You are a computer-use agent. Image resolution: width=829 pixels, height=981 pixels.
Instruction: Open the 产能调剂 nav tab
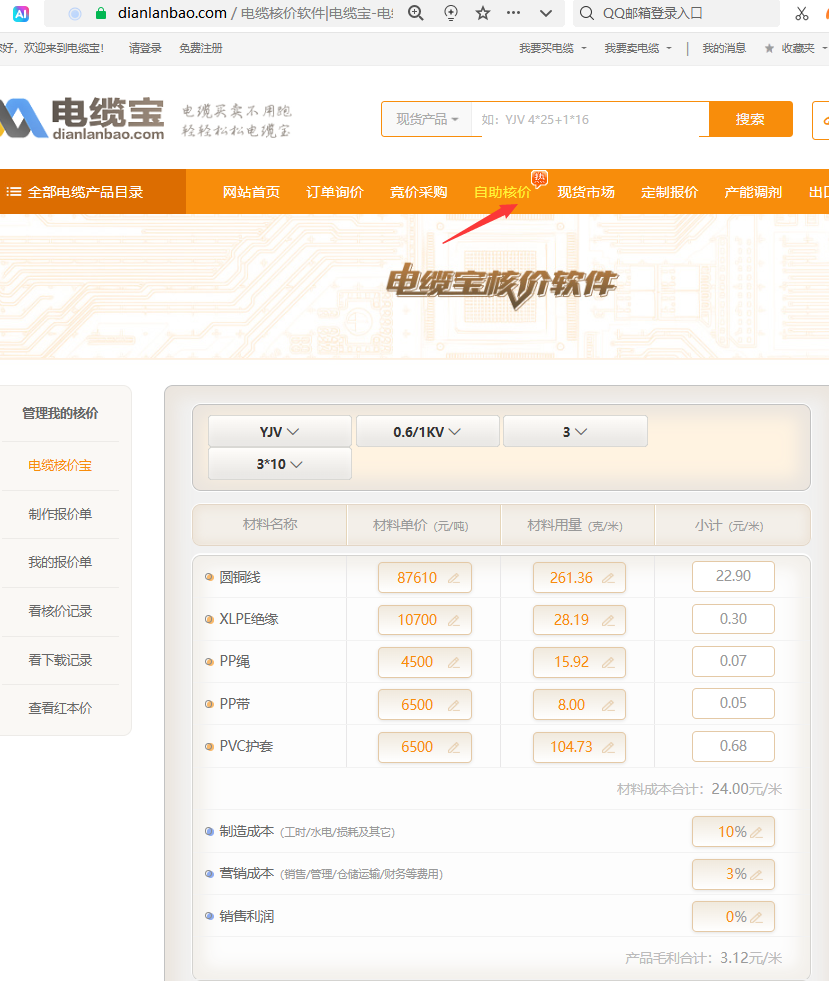click(753, 192)
